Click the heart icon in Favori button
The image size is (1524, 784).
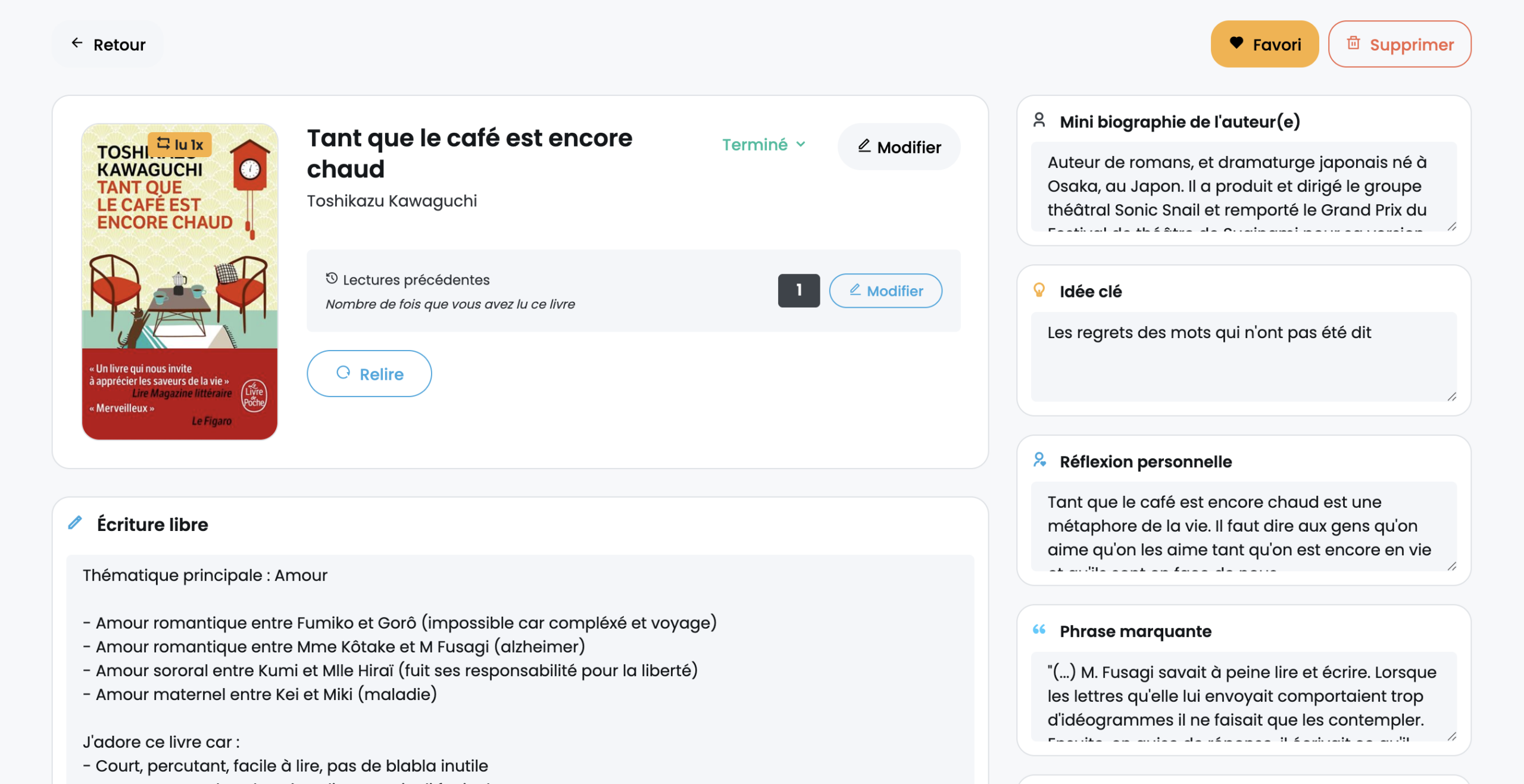pos(1236,43)
